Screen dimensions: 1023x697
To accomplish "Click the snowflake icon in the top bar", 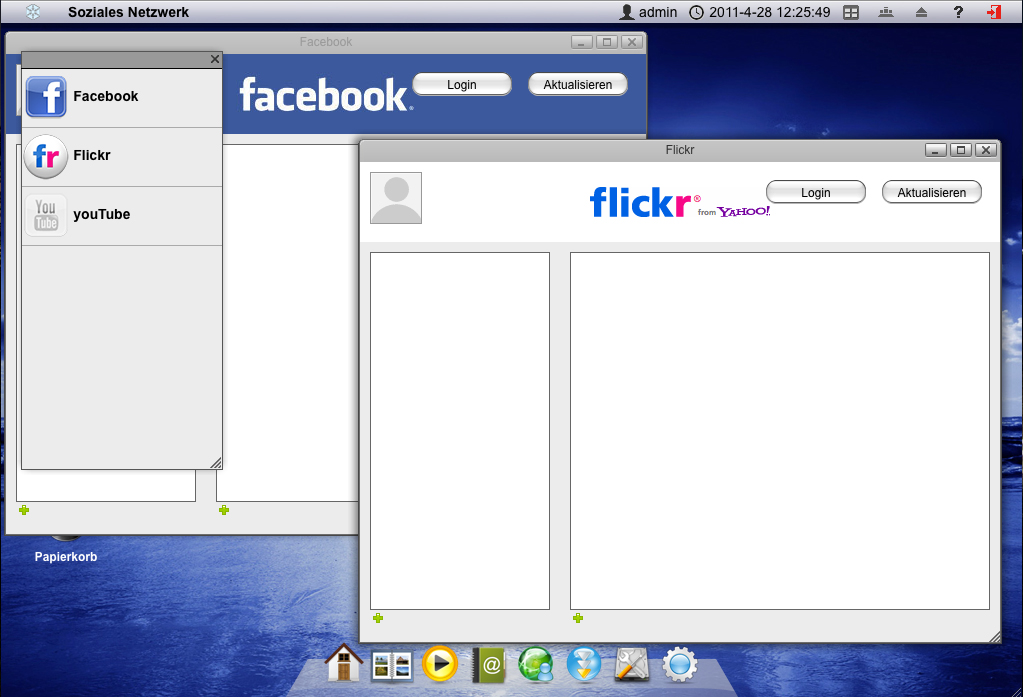I will coord(33,12).
